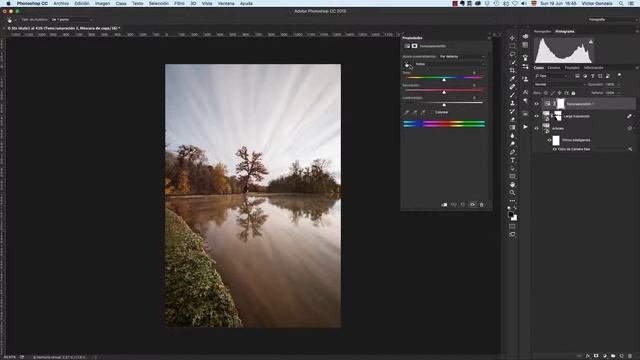Hide the Larga Exposición layer

(x=537, y=116)
